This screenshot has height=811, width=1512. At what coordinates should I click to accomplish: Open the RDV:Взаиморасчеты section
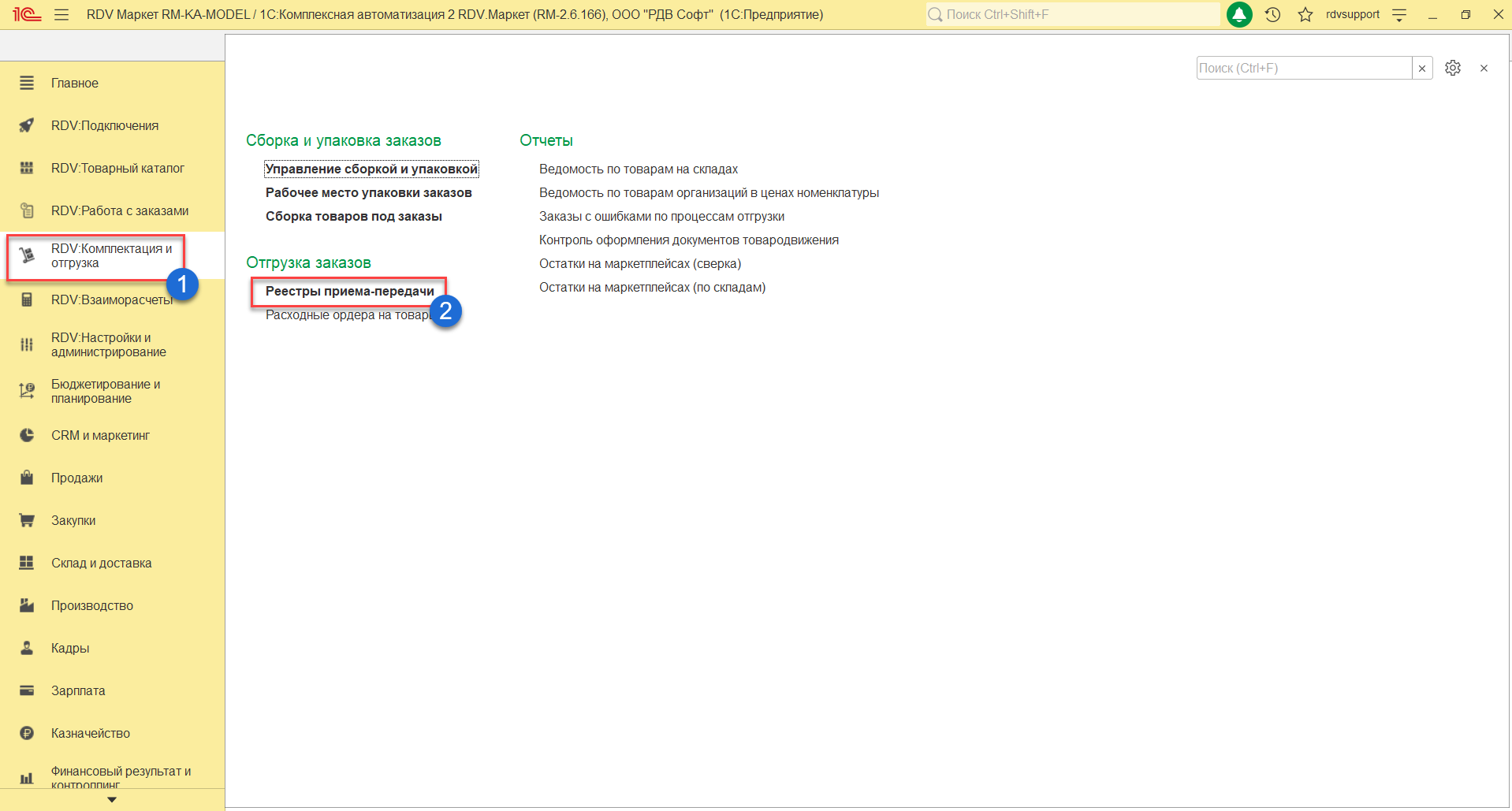click(x=112, y=299)
